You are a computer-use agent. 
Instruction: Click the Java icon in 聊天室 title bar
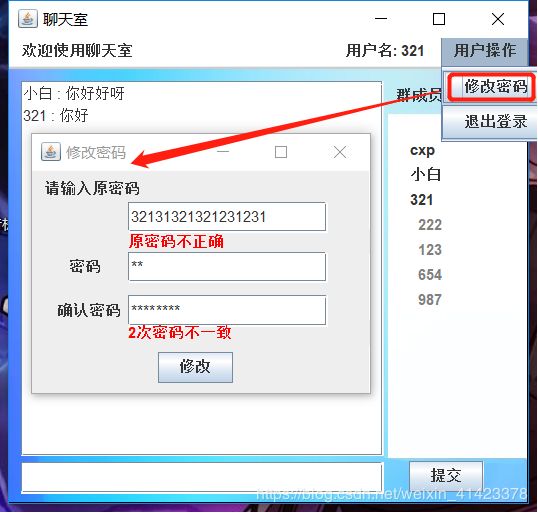tap(27, 19)
